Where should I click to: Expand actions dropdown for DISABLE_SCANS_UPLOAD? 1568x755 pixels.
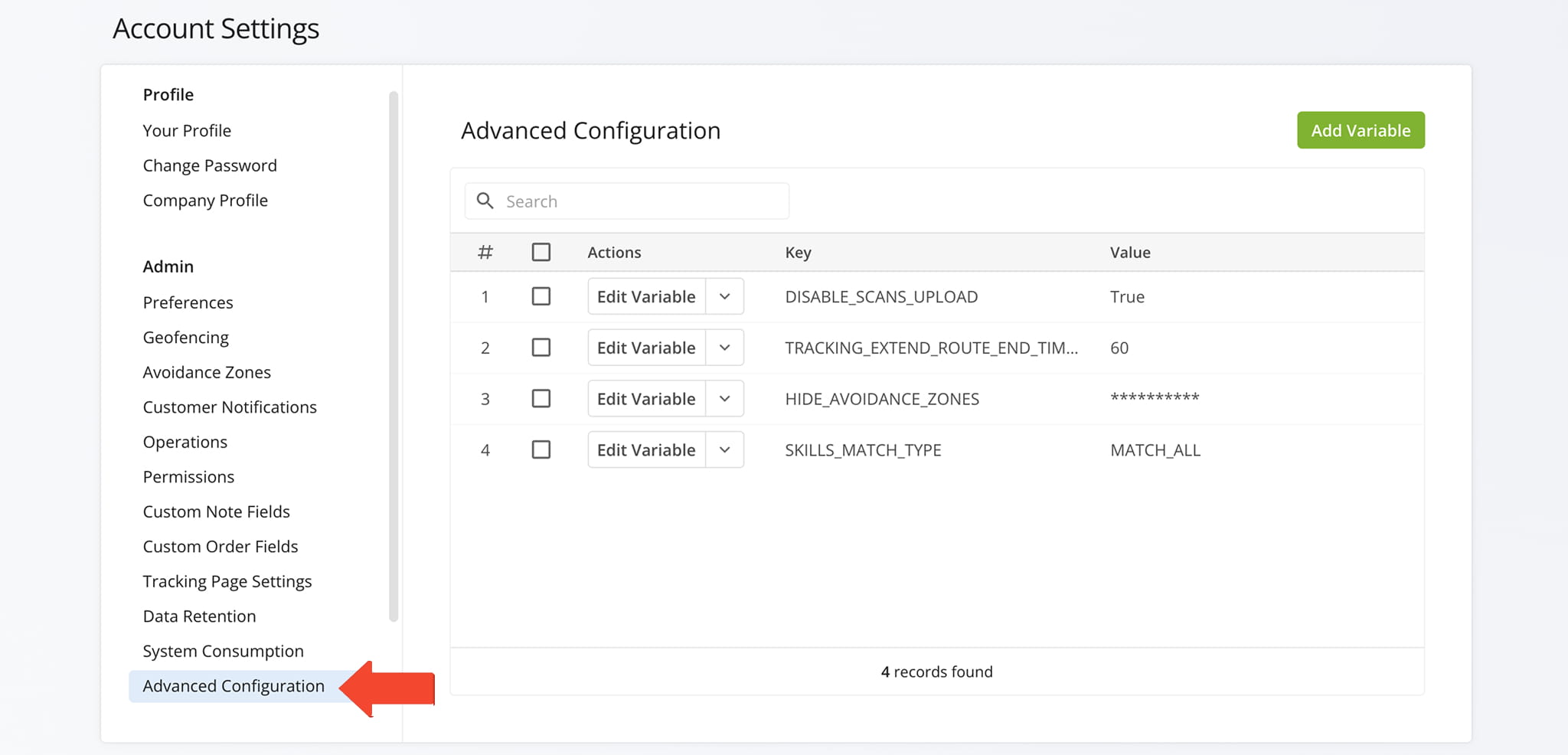tap(724, 296)
